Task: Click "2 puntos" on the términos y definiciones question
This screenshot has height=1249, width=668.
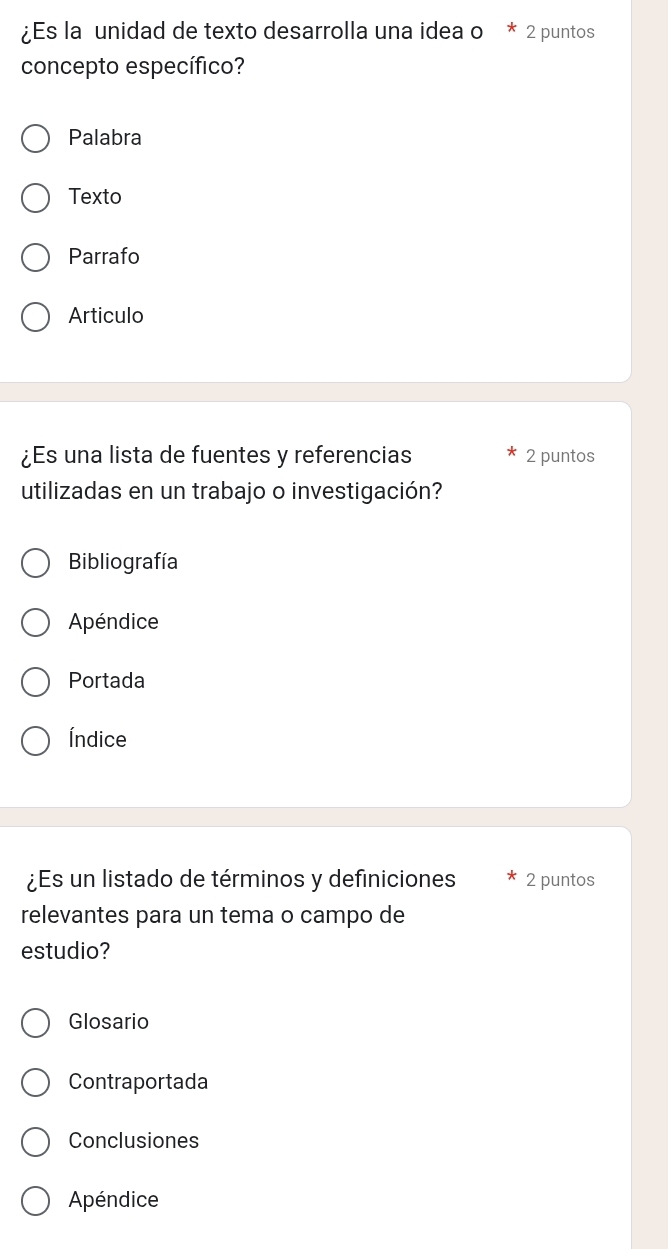Action: (560, 880)
